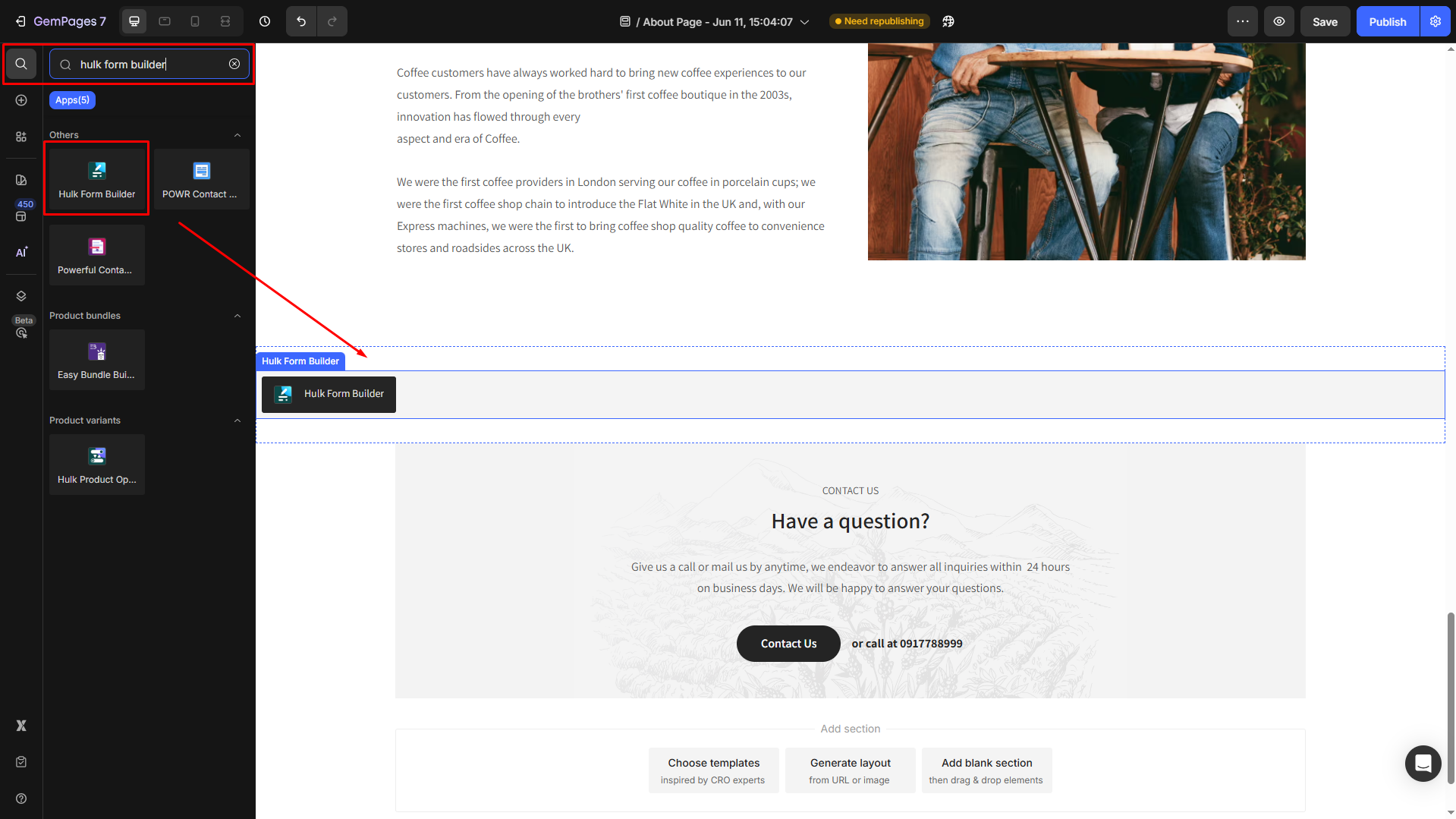Open the more options ellipsis menu
Image resolution: width=1456 pixels, height=819 pixels.
1243,21
